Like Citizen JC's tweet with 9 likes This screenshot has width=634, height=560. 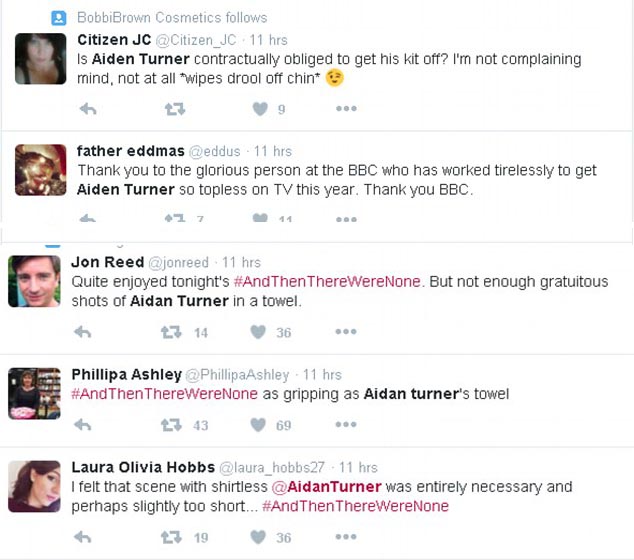coord(261,110)
